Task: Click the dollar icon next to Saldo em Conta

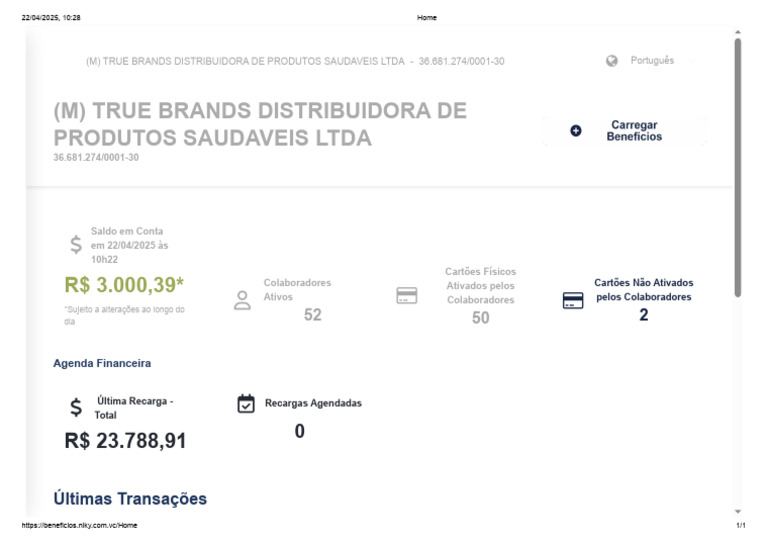Action: (76, 244)
